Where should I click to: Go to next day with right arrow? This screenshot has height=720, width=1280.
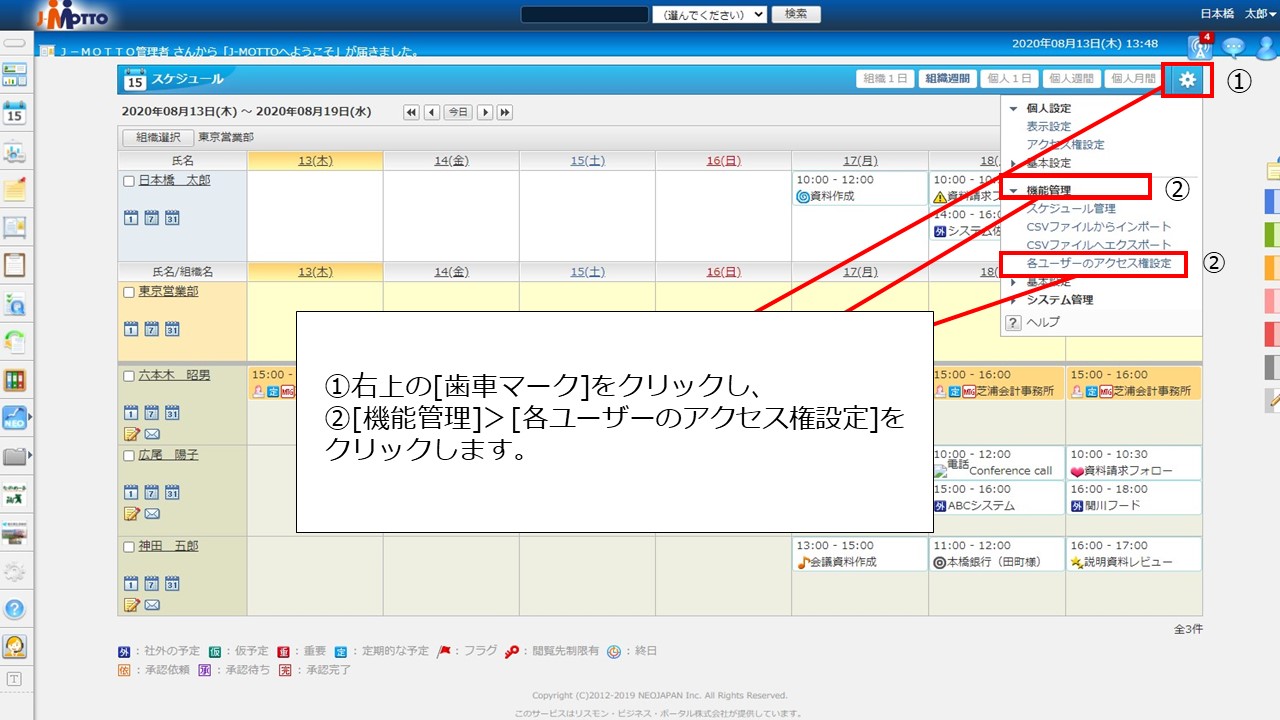pyautogui.click(x=485, y=112)
